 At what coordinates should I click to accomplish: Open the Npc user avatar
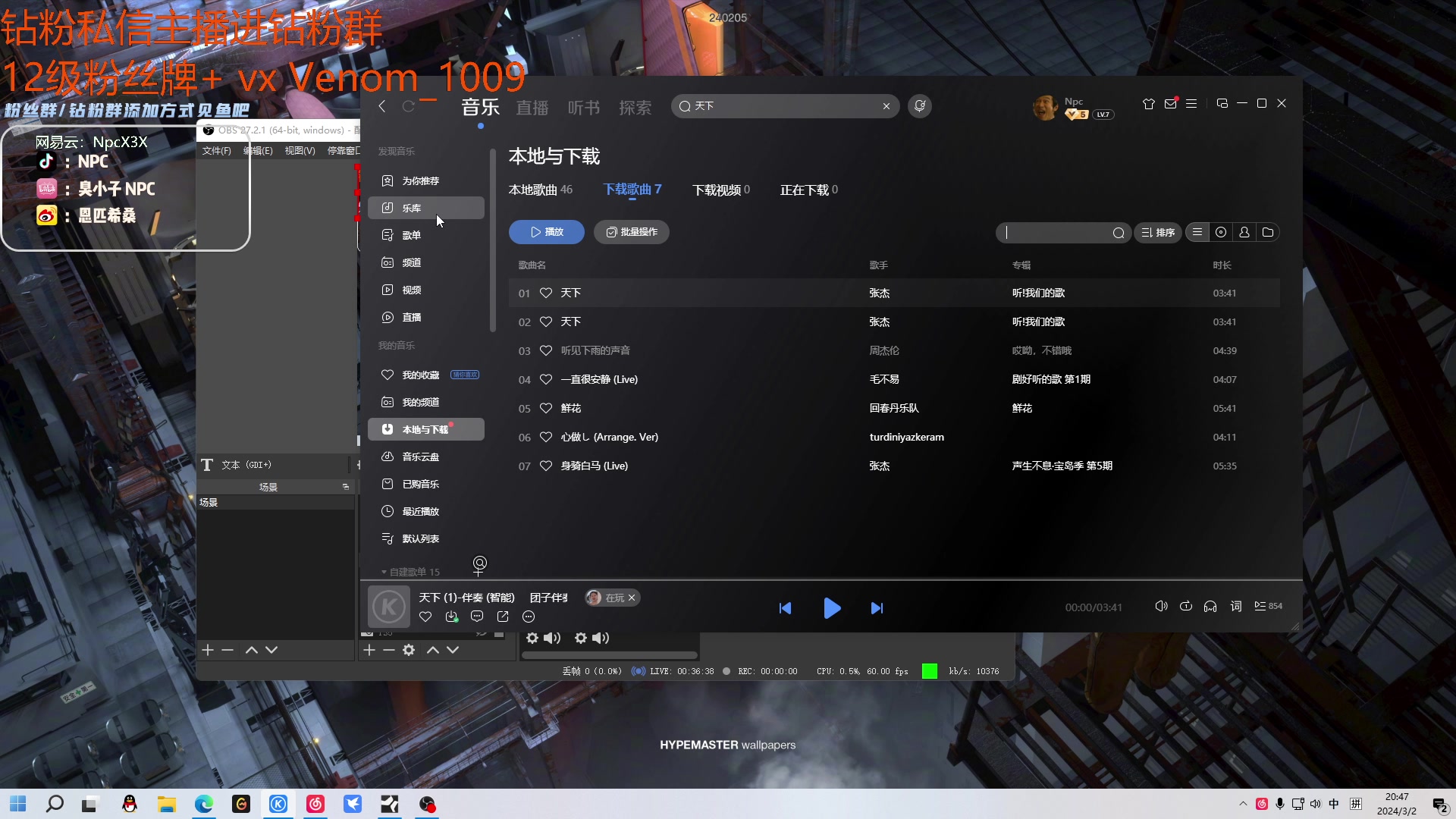click(x=1046, y=107)
